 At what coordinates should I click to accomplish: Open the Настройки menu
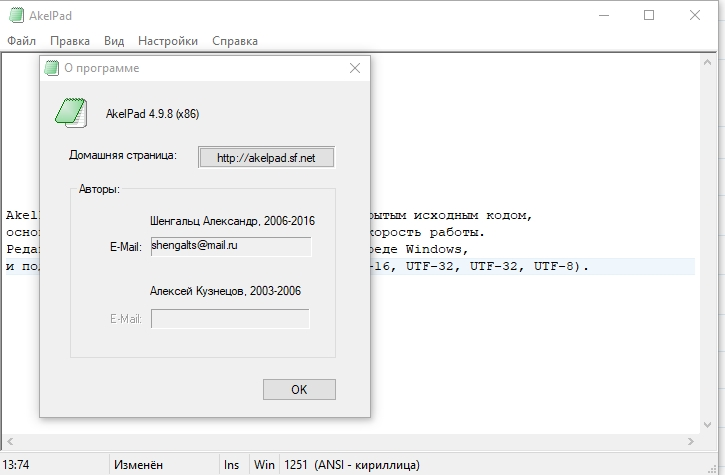coord(168,41)
